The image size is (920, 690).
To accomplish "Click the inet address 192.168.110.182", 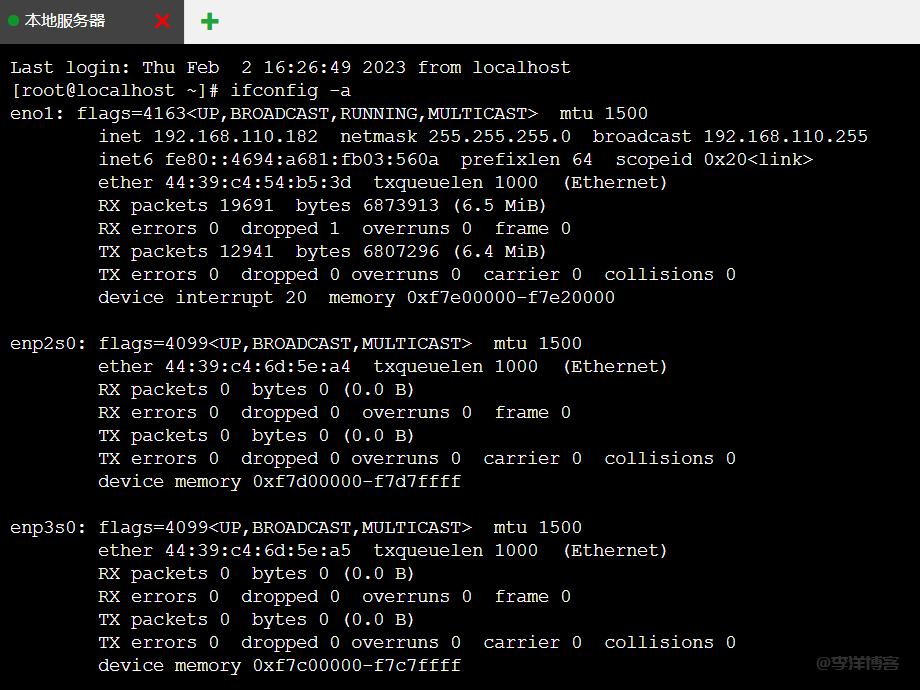I will click(x=236, y=137).
